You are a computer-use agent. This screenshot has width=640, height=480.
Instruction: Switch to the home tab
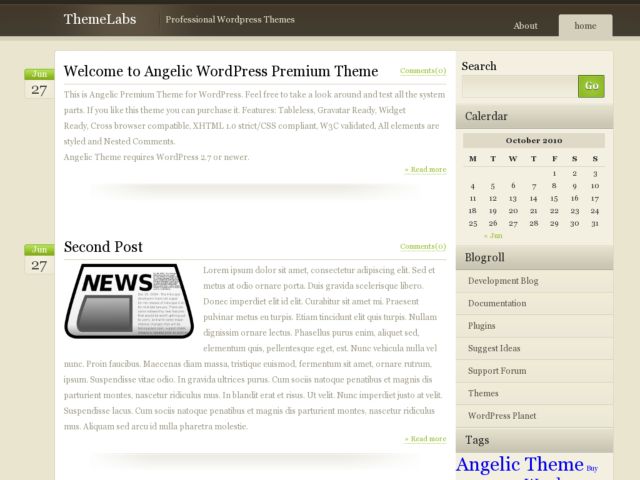[585, 26]
